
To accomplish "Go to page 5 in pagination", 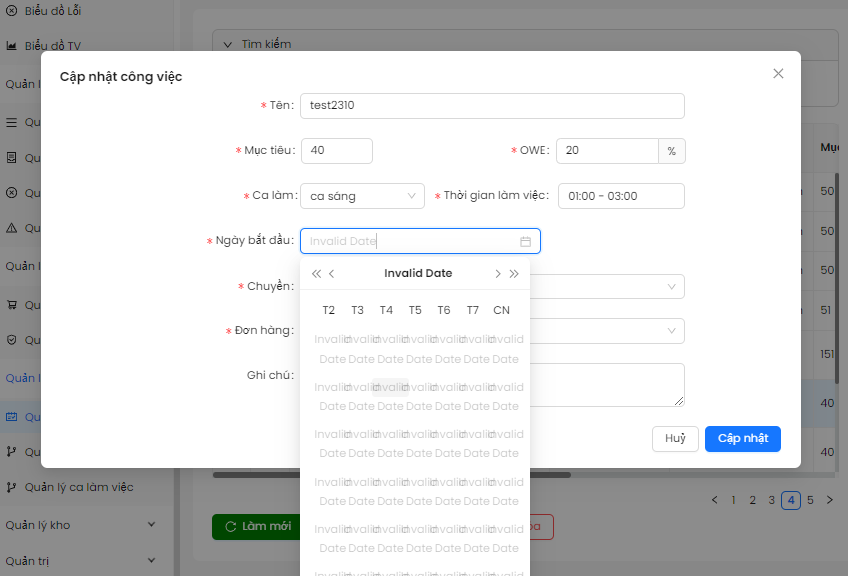I will [810, 500].
